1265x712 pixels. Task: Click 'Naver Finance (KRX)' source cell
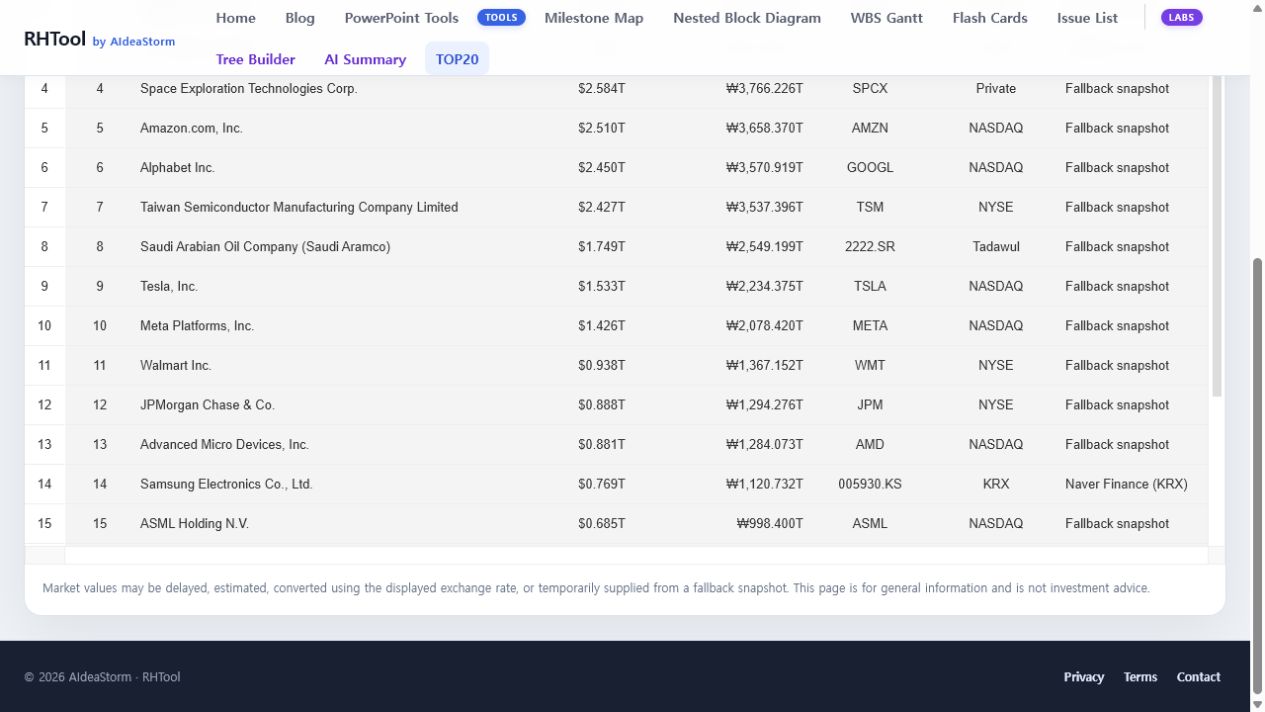[x=1126, y=483]
